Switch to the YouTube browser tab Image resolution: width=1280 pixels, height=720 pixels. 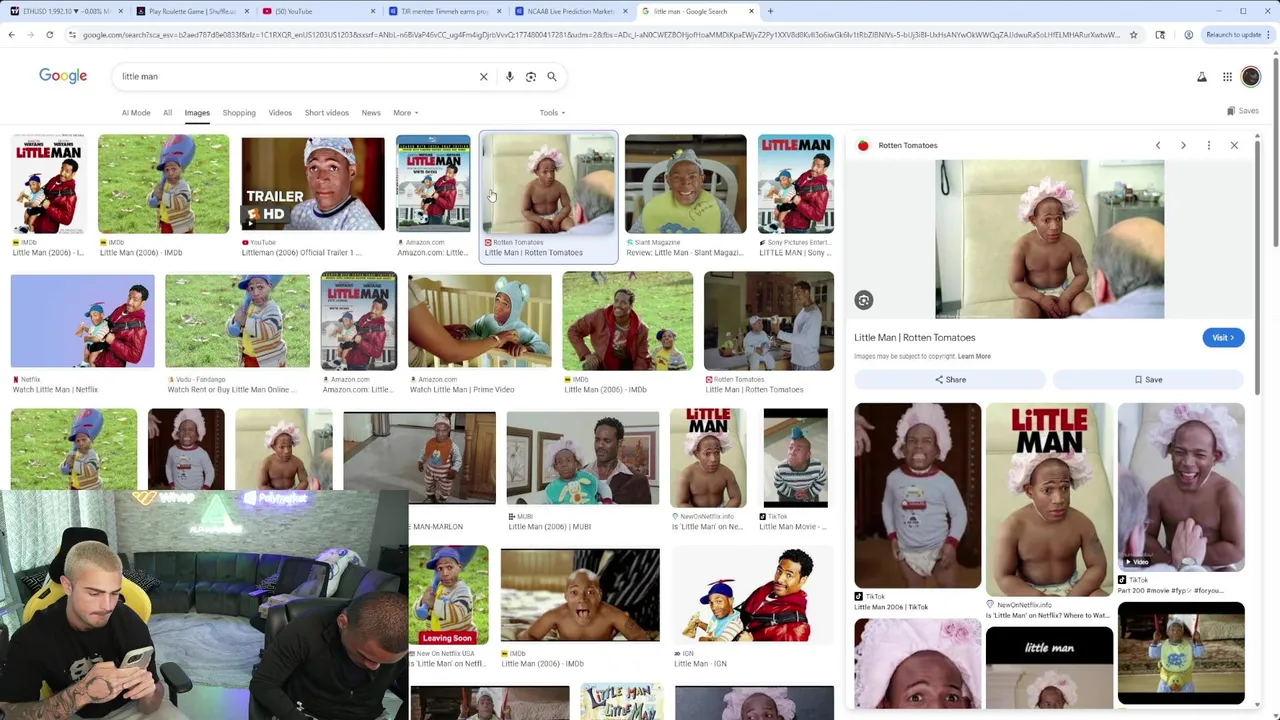(x=318, y=11)
